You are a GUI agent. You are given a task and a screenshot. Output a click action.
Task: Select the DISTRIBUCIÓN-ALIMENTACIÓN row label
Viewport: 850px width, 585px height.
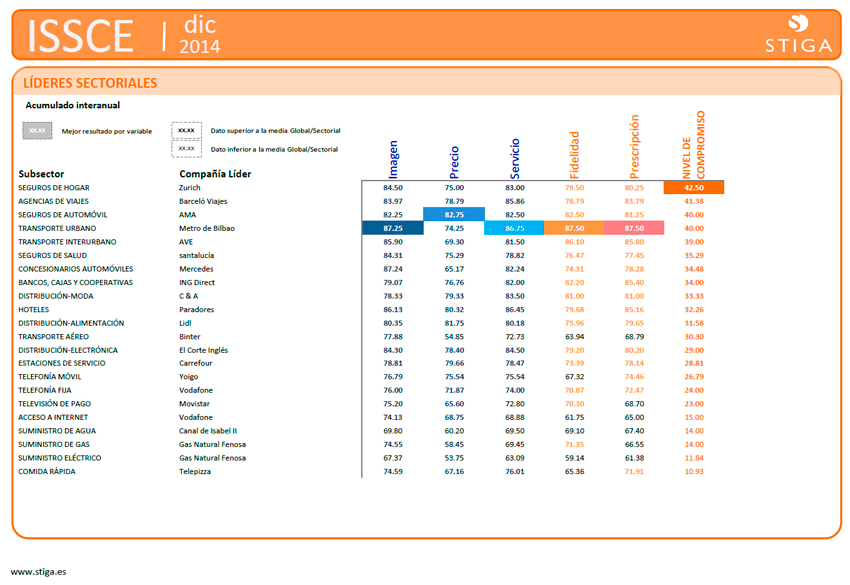[72, 323]
